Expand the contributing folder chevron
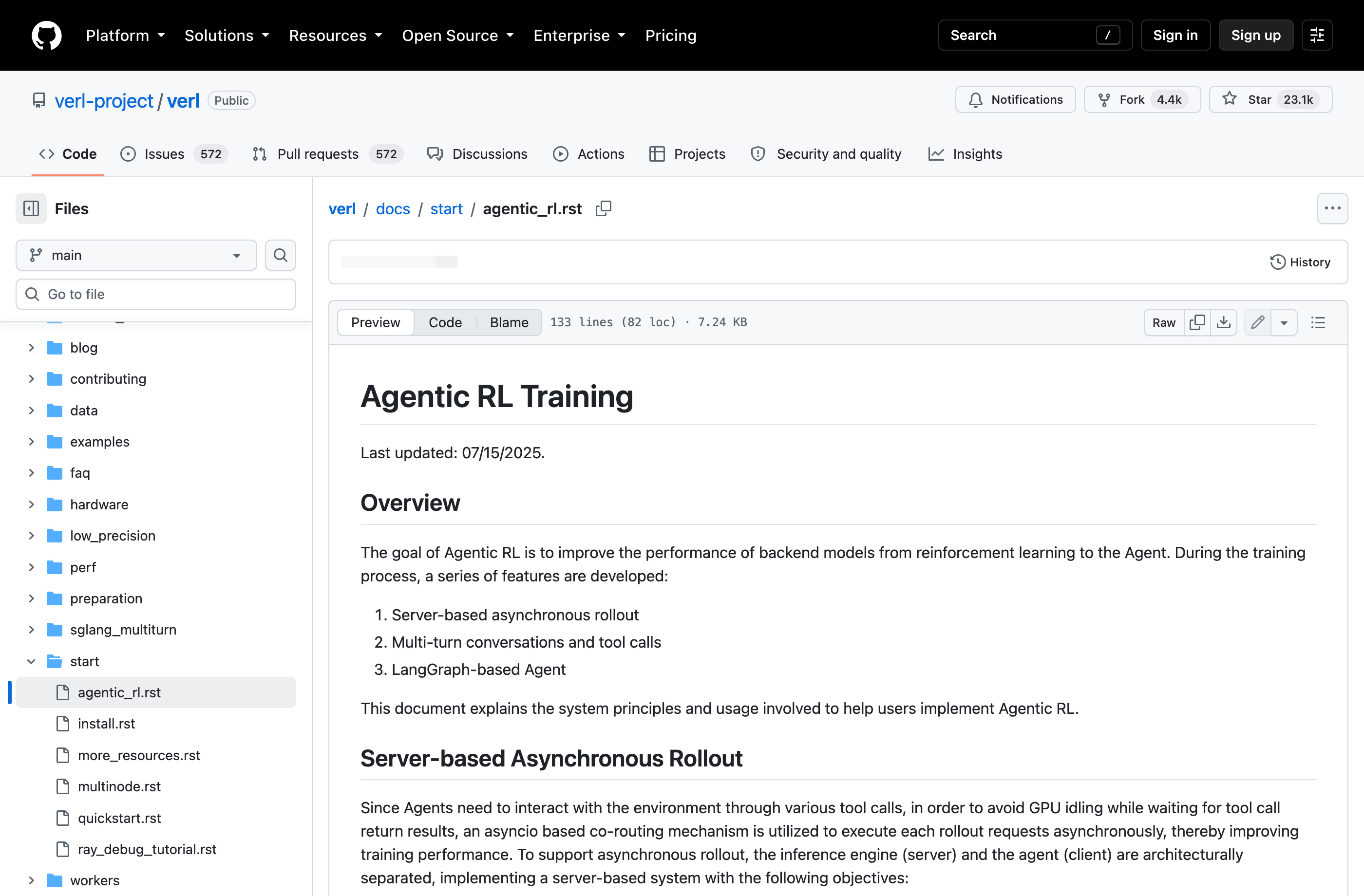This screenshot has width=1364, height=896. [32, 379]
